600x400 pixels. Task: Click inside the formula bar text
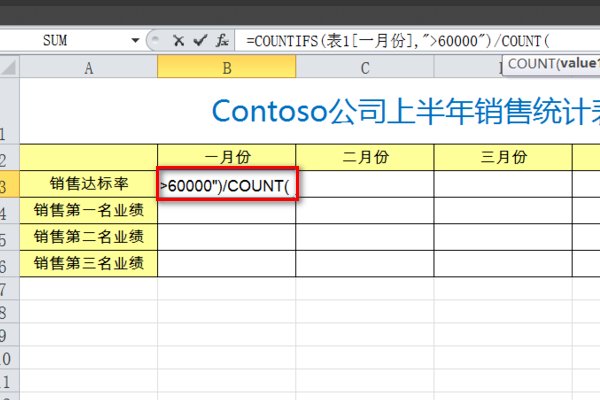click(398, 41)
